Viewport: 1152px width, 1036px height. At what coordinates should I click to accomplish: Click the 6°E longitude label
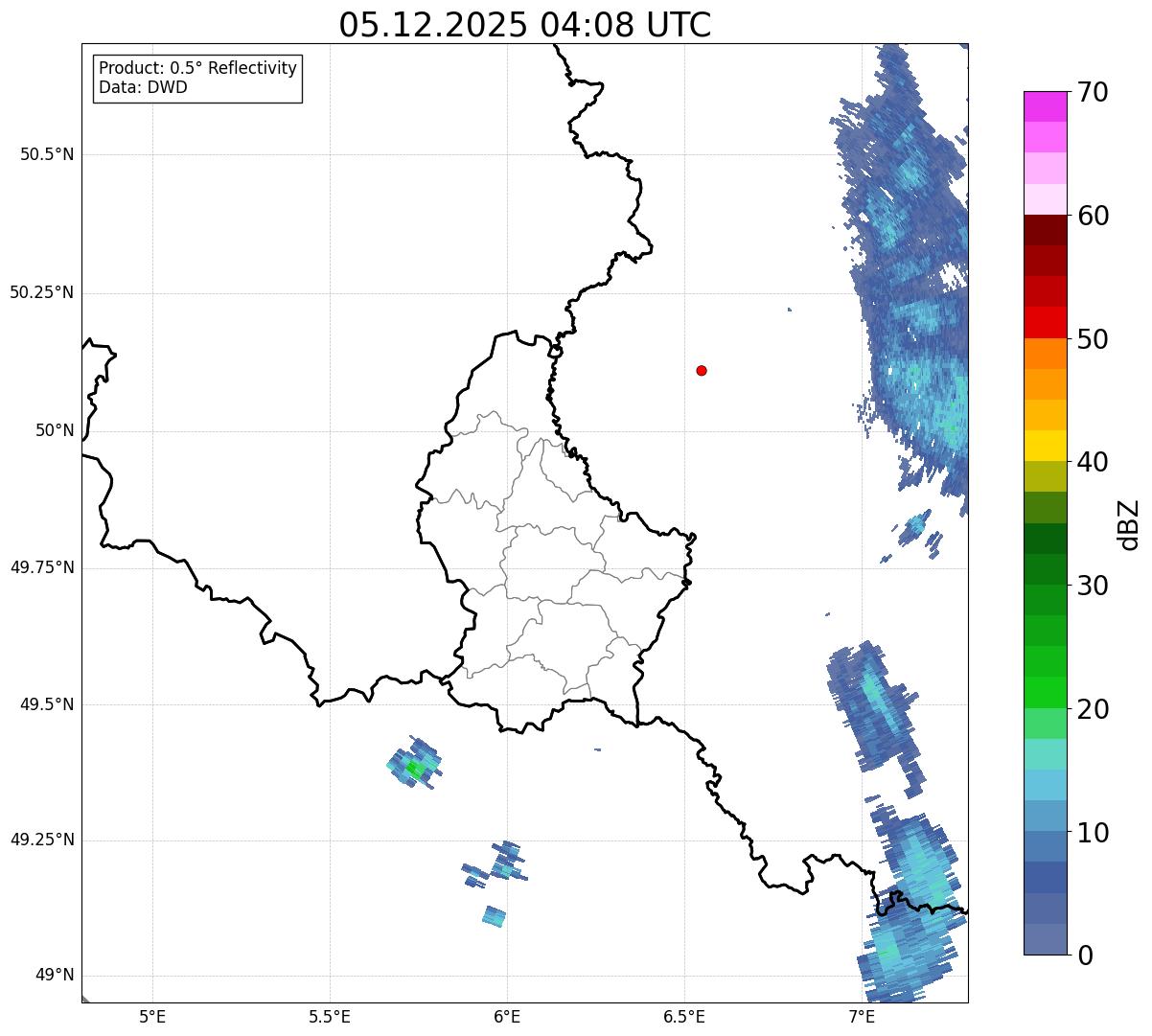coord(507,1017)
